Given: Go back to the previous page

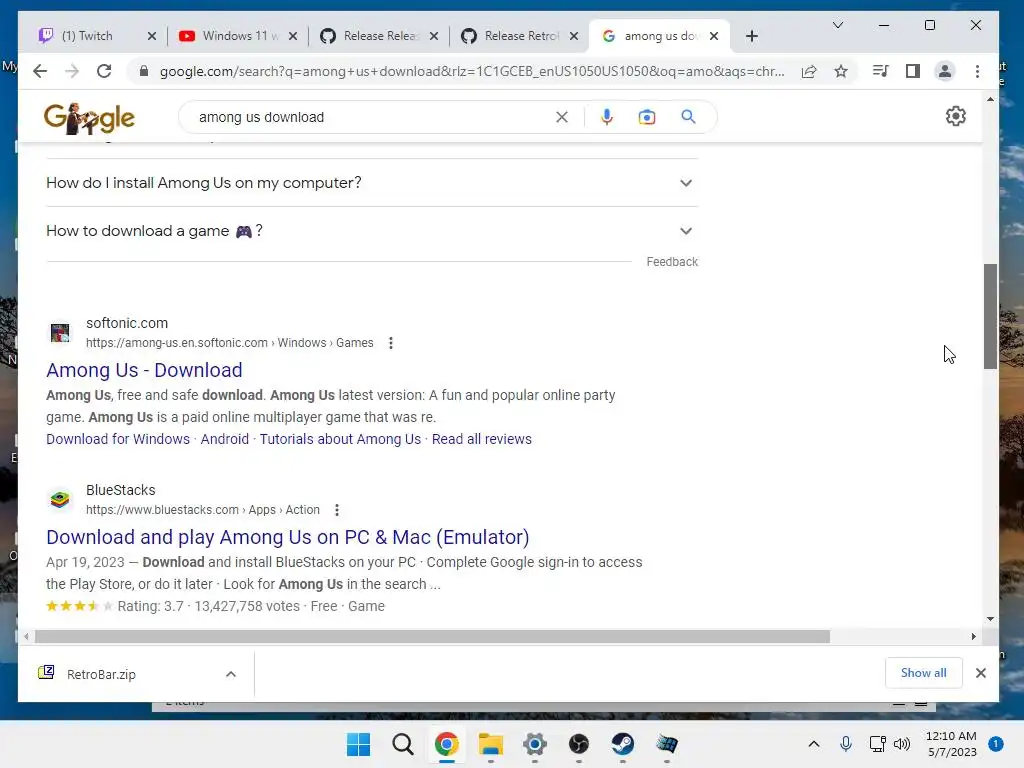Looking at the screenshot, I should pos(40,71).
